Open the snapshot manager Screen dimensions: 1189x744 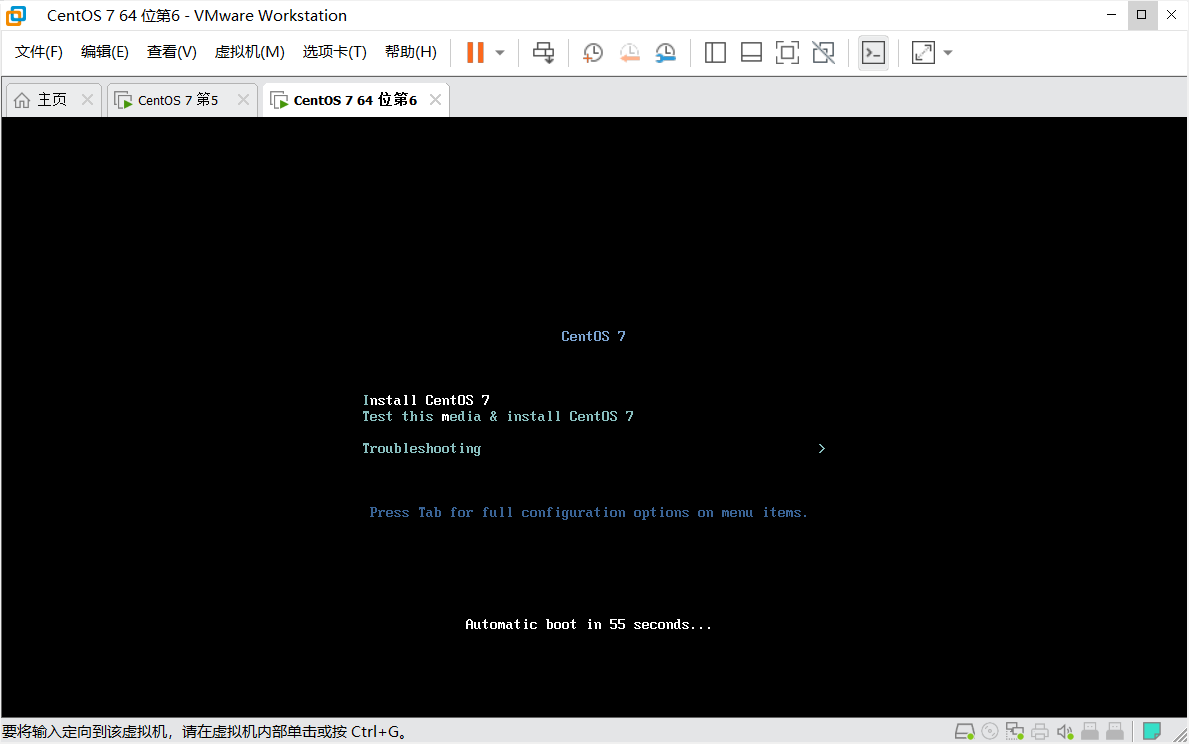click(665, 52)
